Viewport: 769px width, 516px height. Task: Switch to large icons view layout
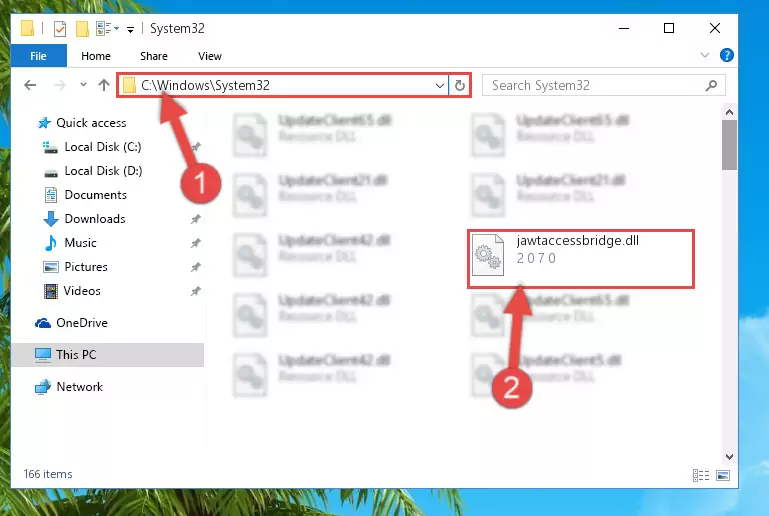[x=723, y=475]
